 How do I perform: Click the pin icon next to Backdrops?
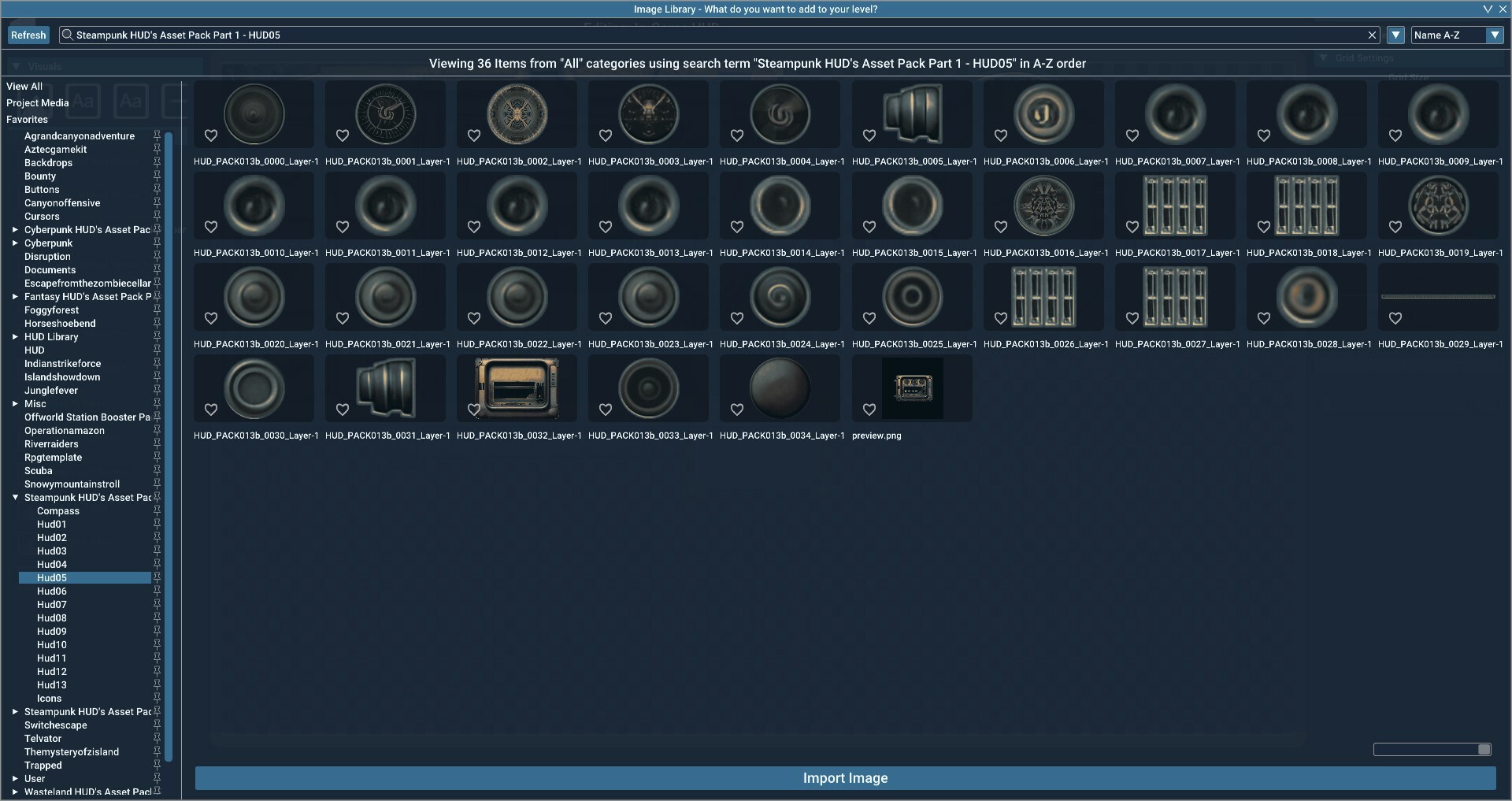tap(157, 163)
